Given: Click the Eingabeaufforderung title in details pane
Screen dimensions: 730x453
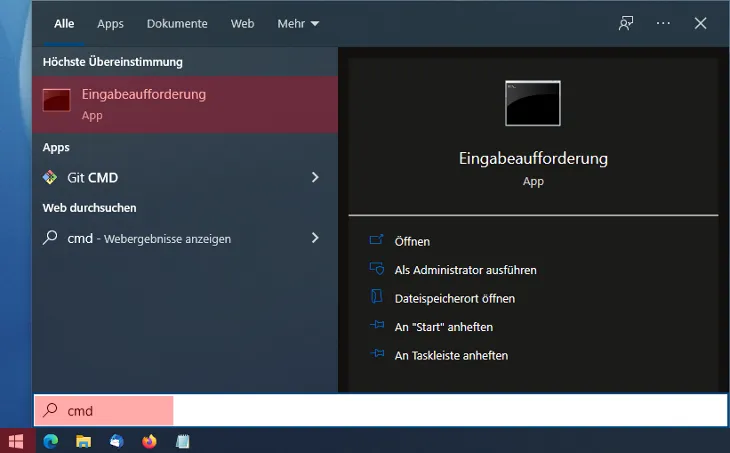Looking at the screenshot, I should click(533, 159).
